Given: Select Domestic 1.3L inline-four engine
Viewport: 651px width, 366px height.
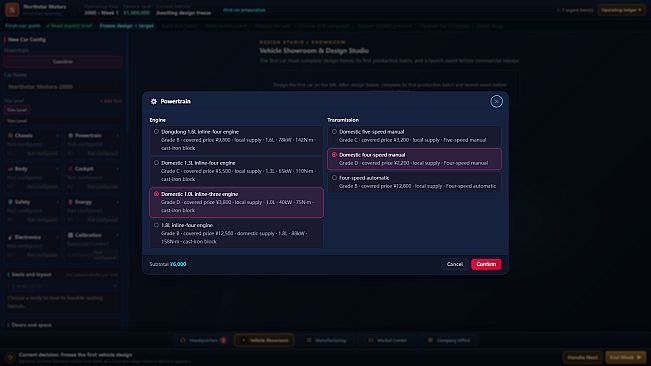Looking at the screenshot, I should pyautogui.click(x=236, y=171).
